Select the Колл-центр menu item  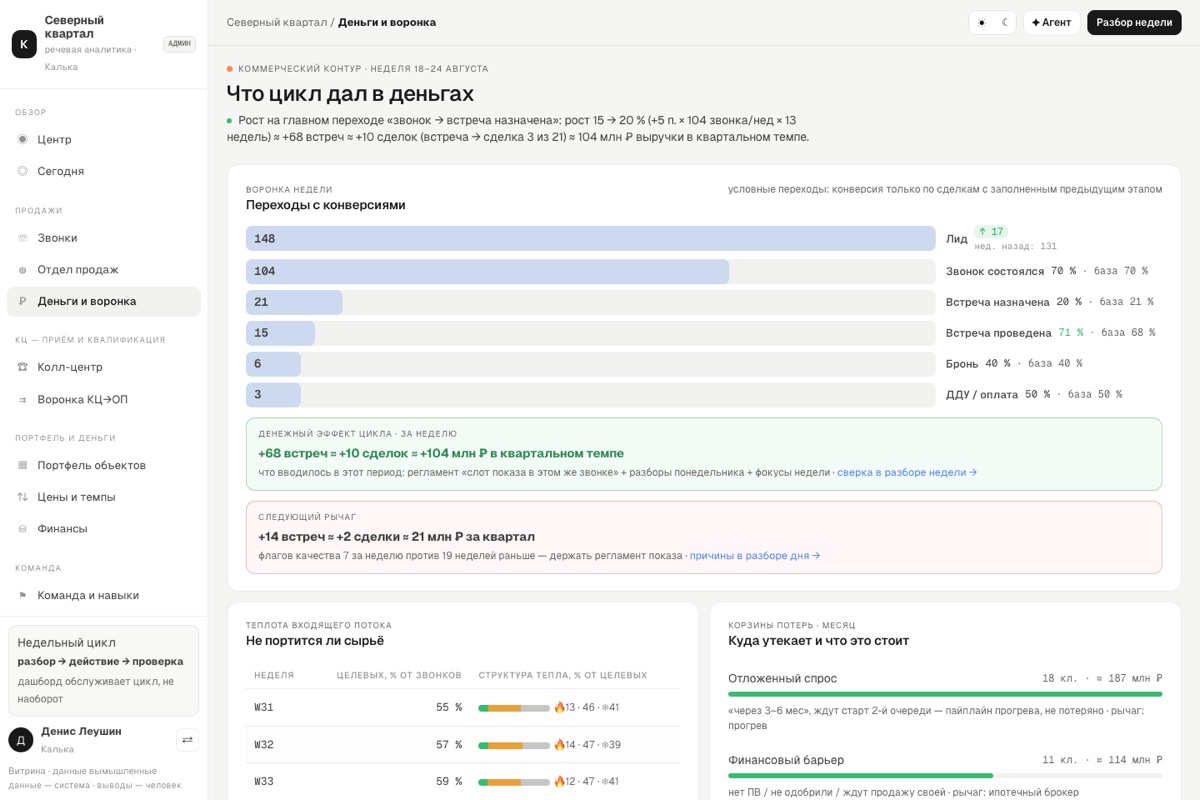pos(104,367)
